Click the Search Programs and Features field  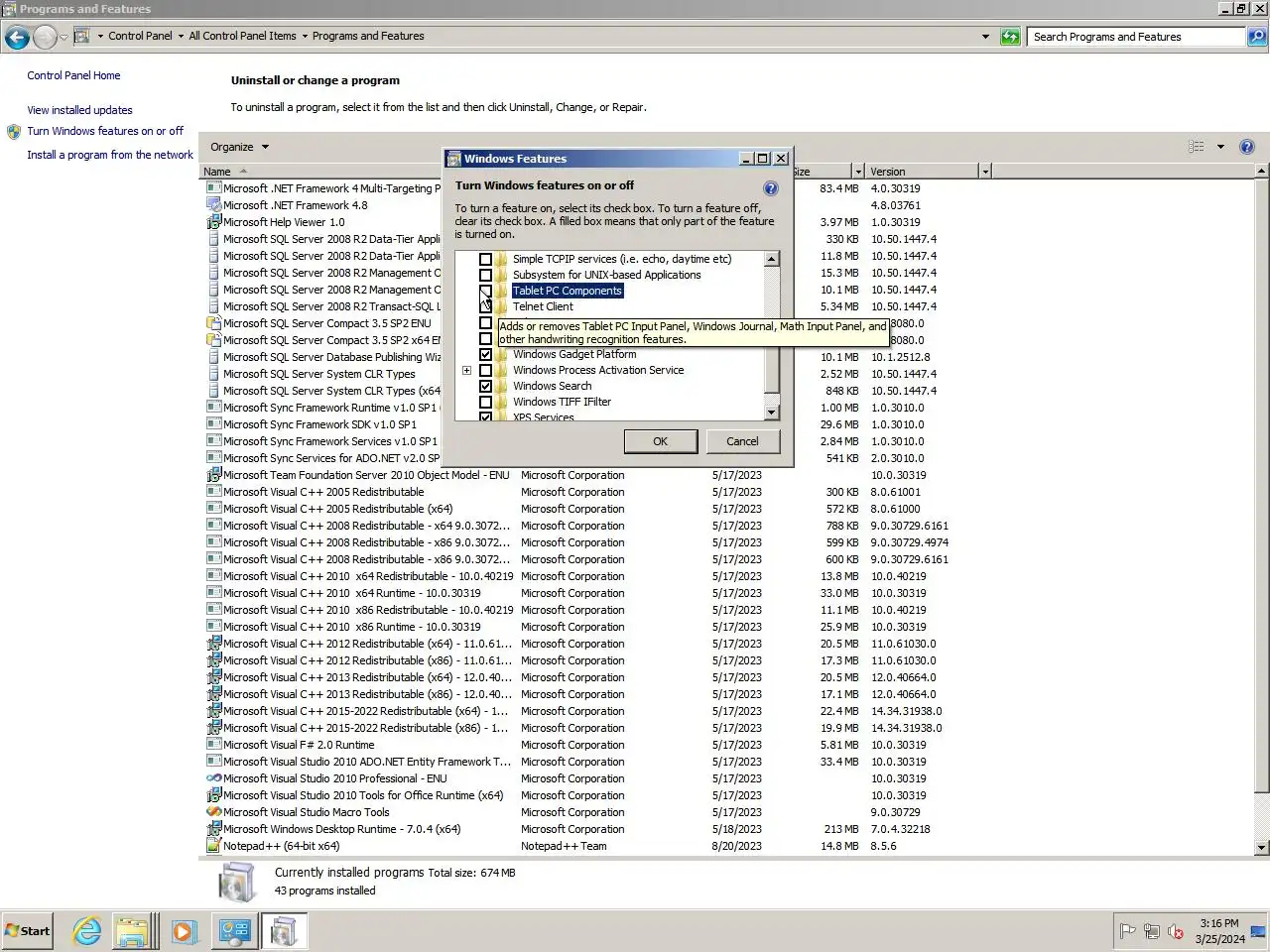1137,37
